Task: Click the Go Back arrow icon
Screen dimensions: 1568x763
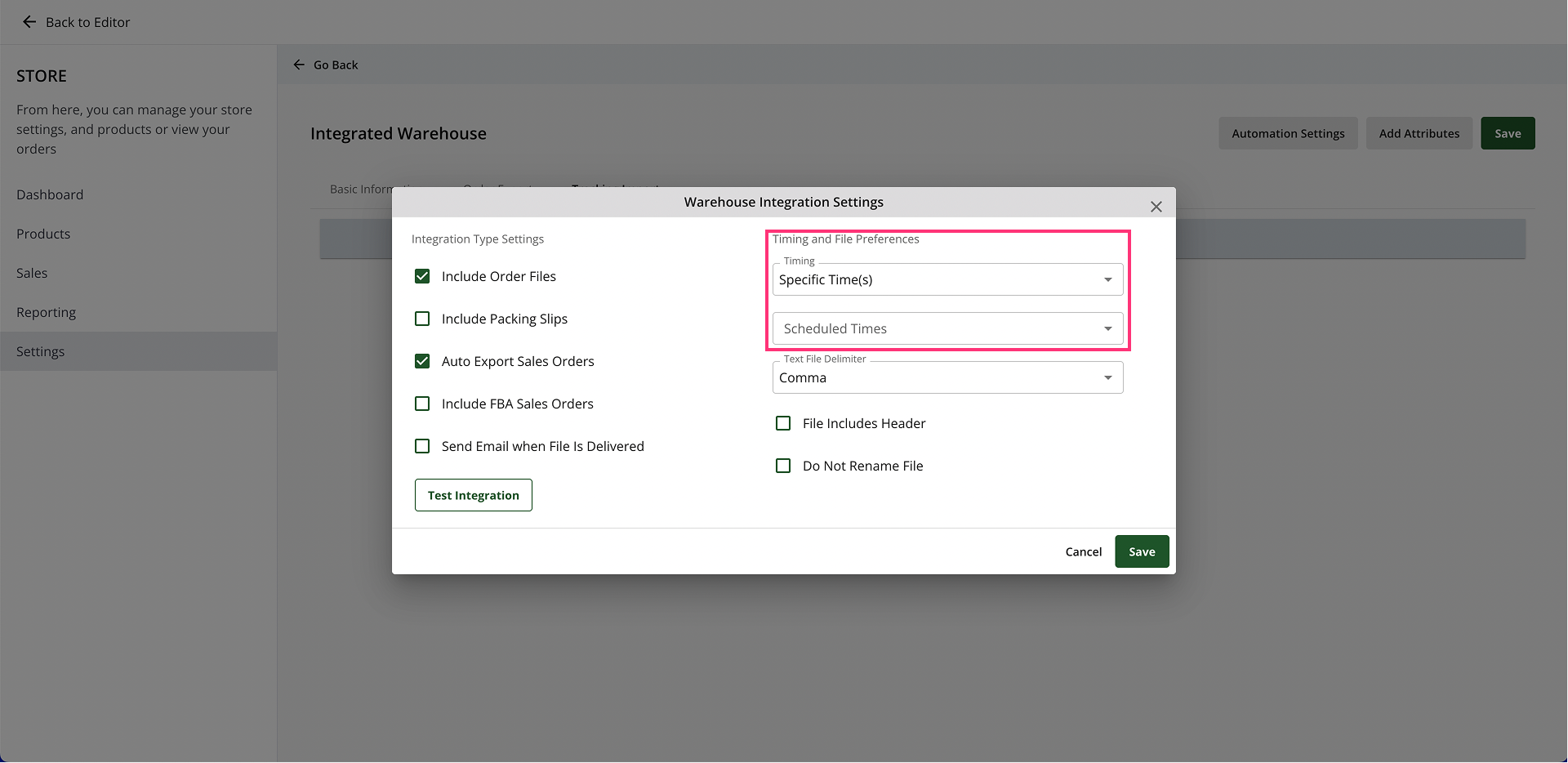Action: (x=299, y=65)
